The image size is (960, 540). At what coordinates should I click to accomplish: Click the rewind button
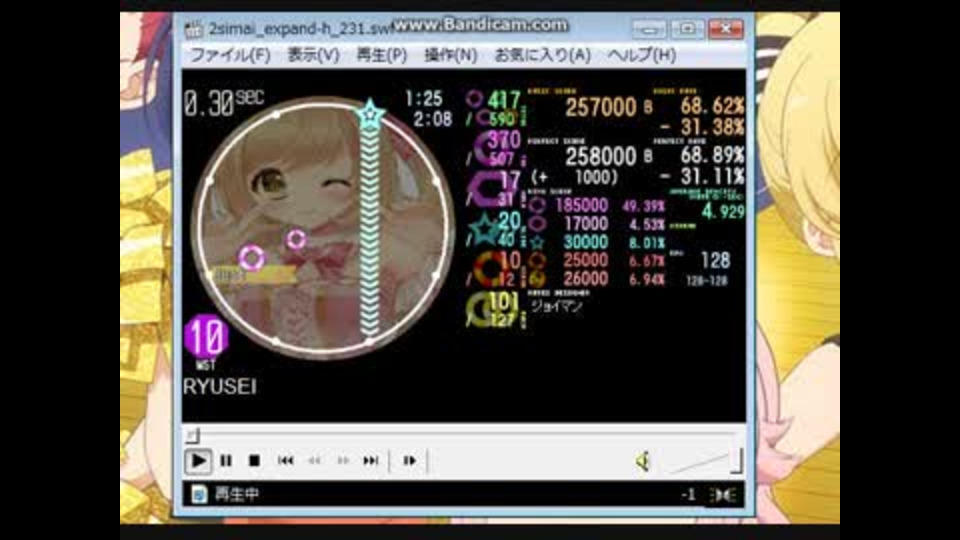tap(314, 460)
